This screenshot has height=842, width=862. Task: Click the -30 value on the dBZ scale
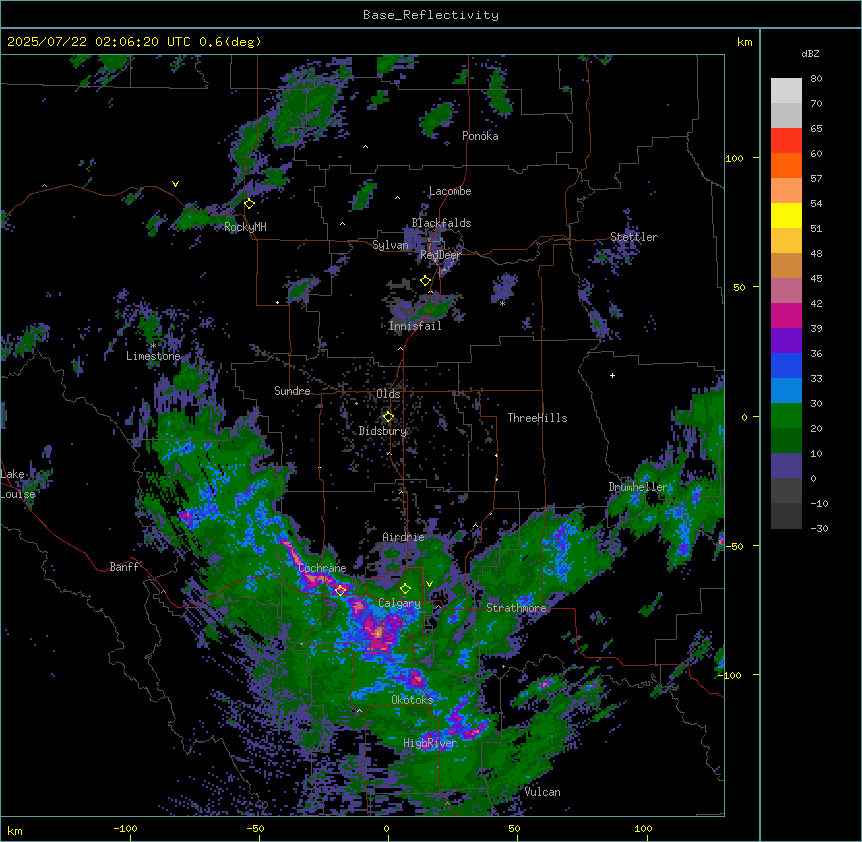point(819,529)
